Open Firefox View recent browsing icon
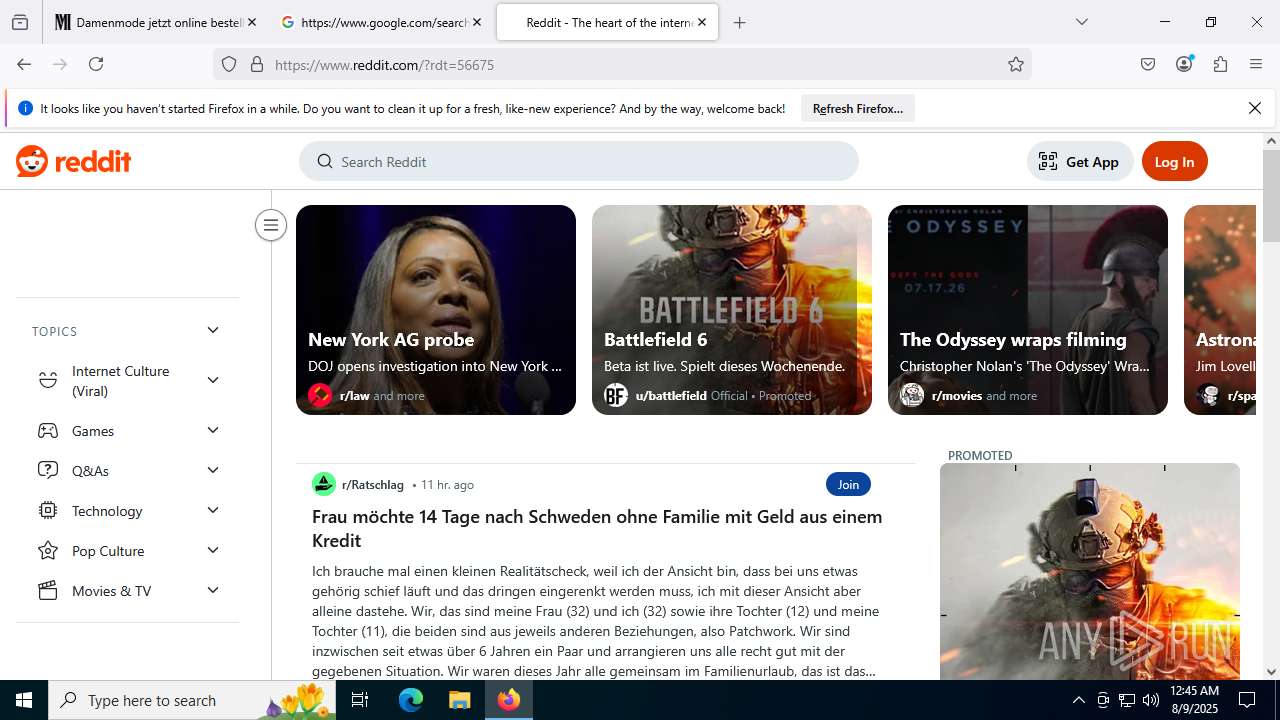The width and height of the screenshot is (1280, 720). tap(20, 22)
